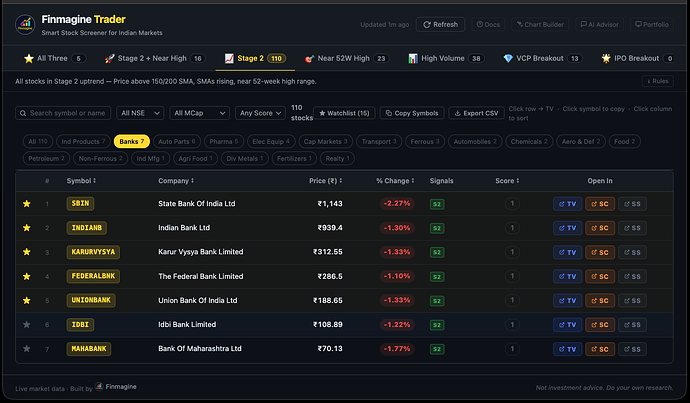Copy the SBIN symbol badge

point(80,204)
